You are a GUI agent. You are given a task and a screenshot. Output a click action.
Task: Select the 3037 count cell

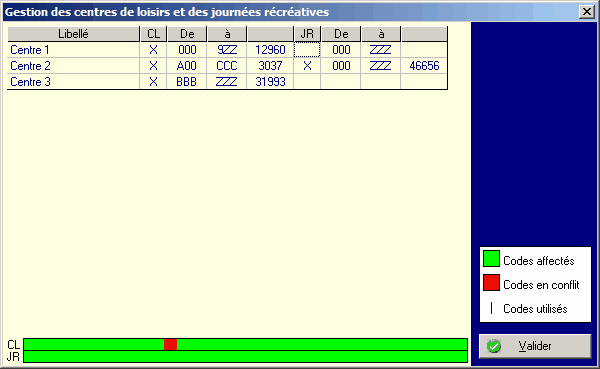(270, 66)
